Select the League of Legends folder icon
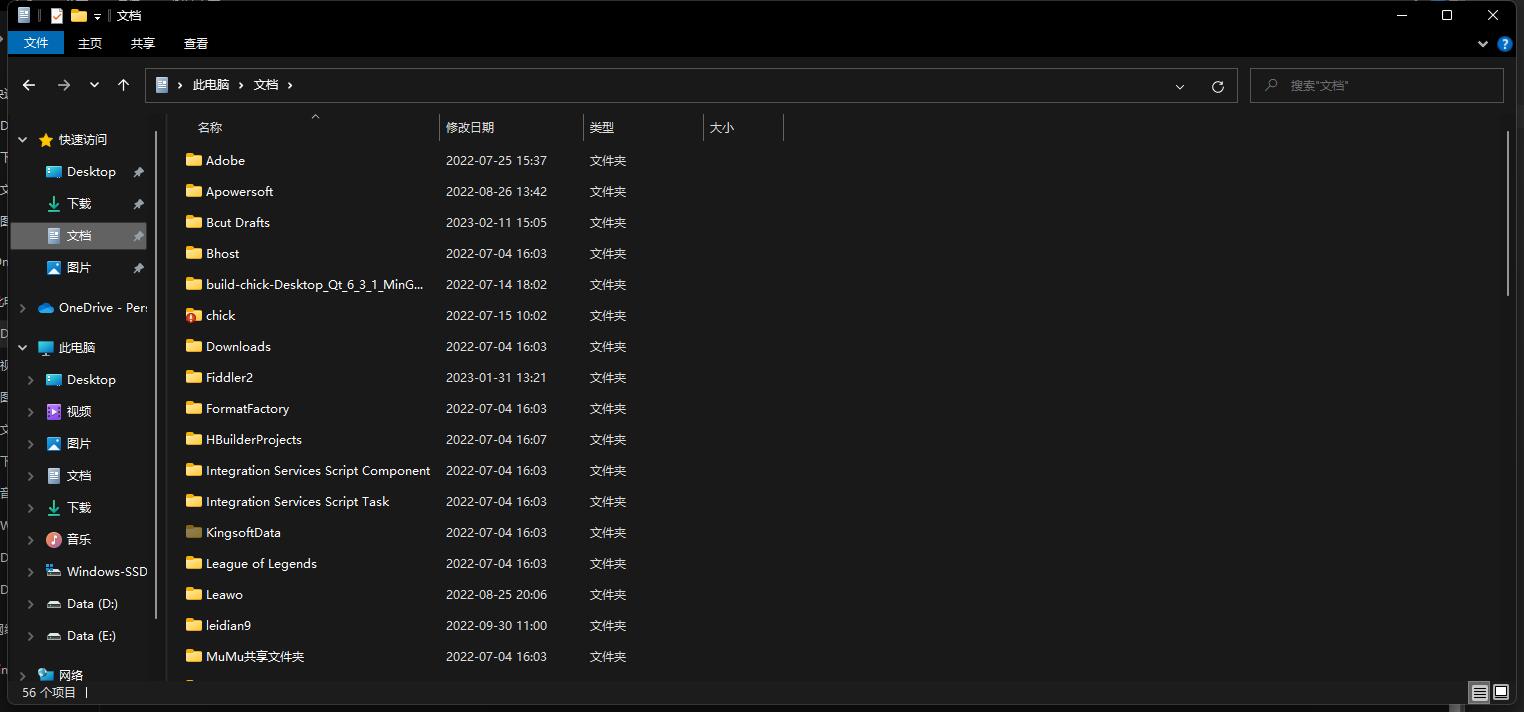This screenshot has width=1524, height=712. point(194,563)
